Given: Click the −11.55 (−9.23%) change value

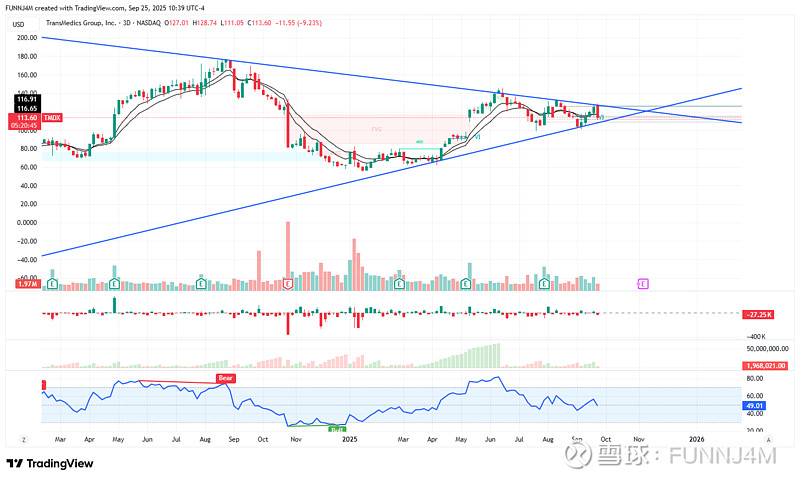Looking at the screenshot, I should point(298,23).
